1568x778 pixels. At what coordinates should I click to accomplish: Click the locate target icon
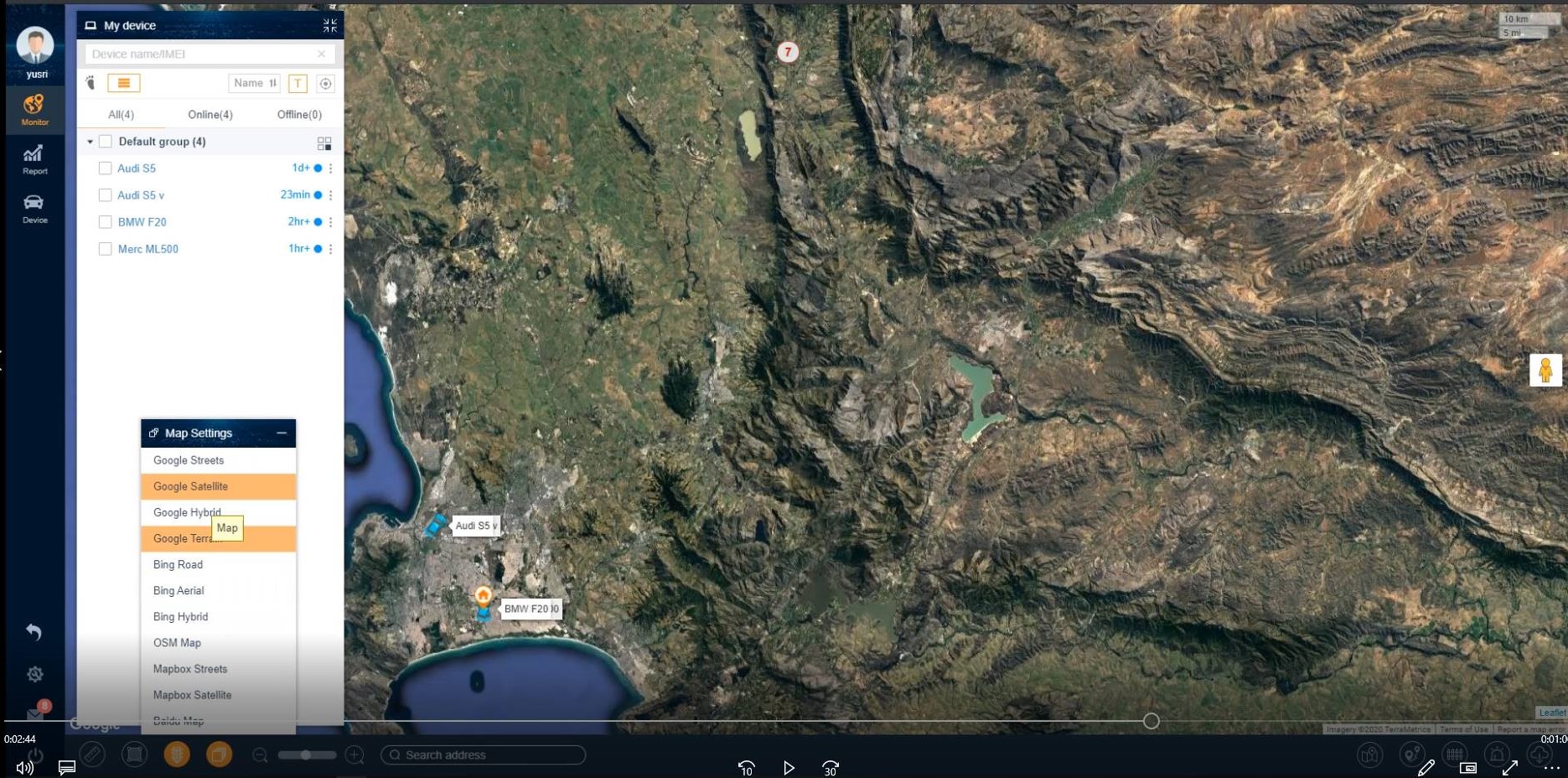click(326, 83)
